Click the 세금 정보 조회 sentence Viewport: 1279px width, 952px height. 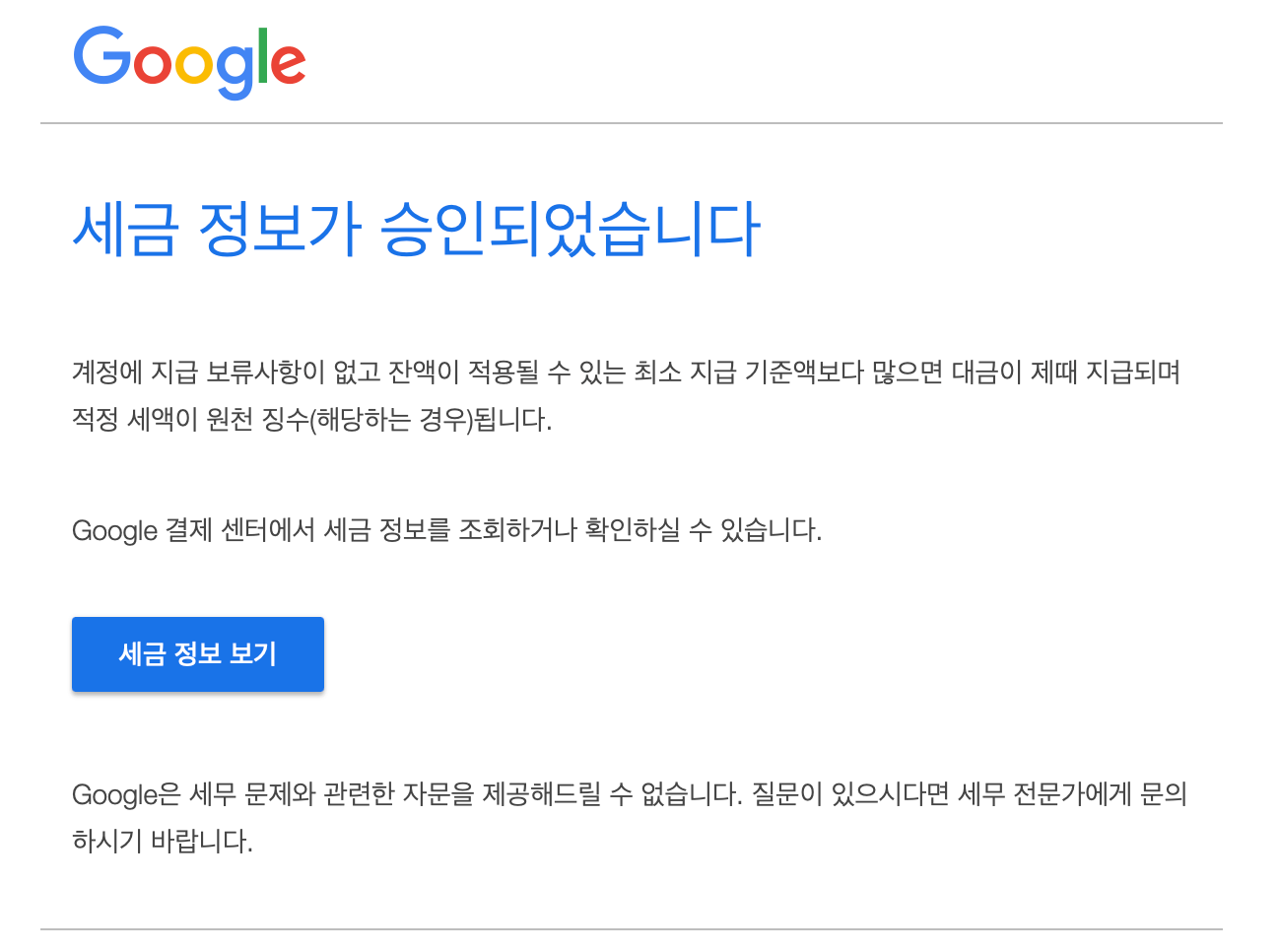point(448,531)
